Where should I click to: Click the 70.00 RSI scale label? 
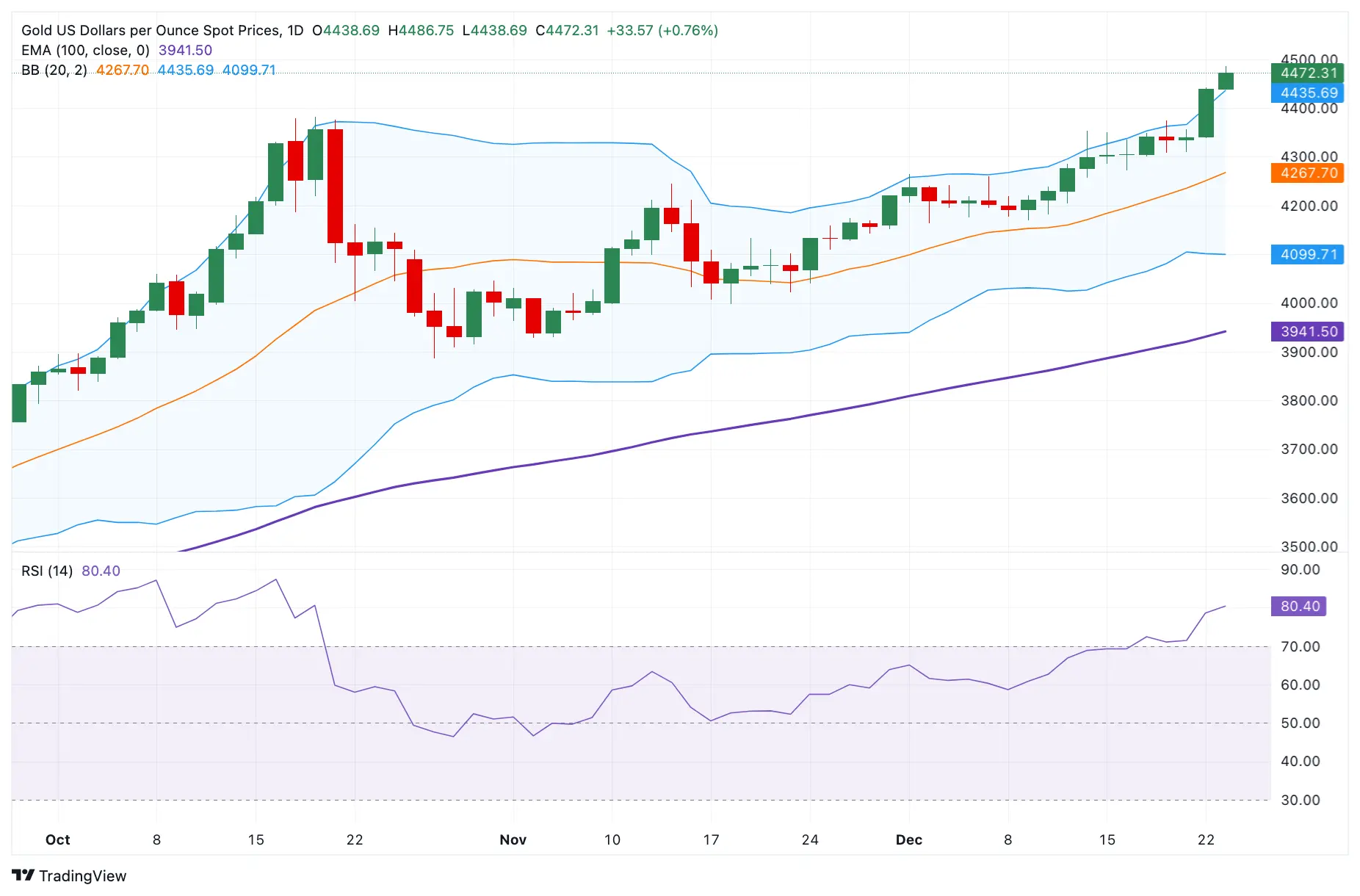coord(1300,646)
